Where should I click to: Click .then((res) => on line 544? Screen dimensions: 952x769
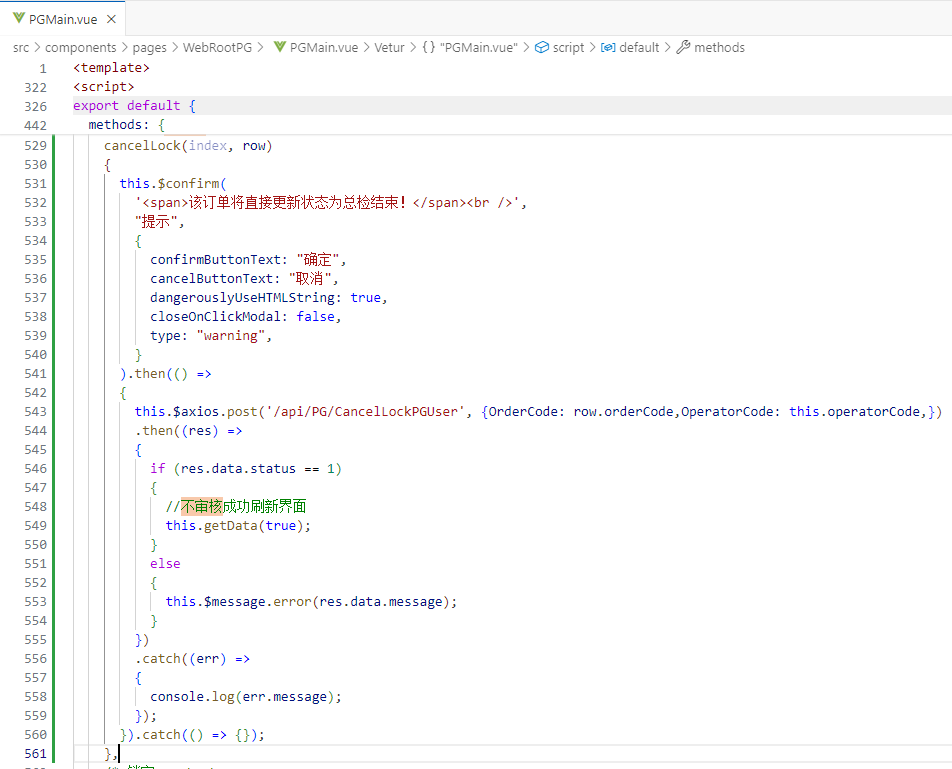coord(188,430)
